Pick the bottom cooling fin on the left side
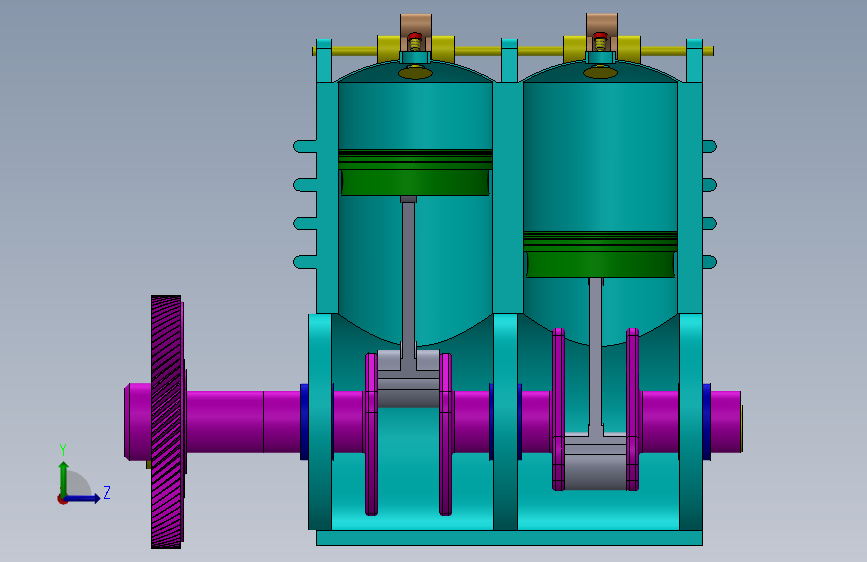Screen dimensions: 867x562 click(x=305, y=262)
